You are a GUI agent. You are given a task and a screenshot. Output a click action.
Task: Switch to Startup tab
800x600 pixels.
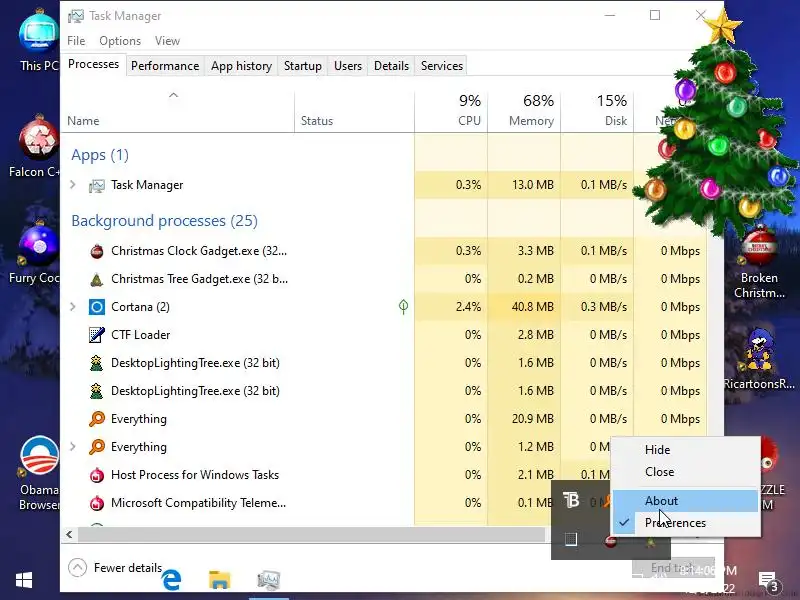coord(303,66)
